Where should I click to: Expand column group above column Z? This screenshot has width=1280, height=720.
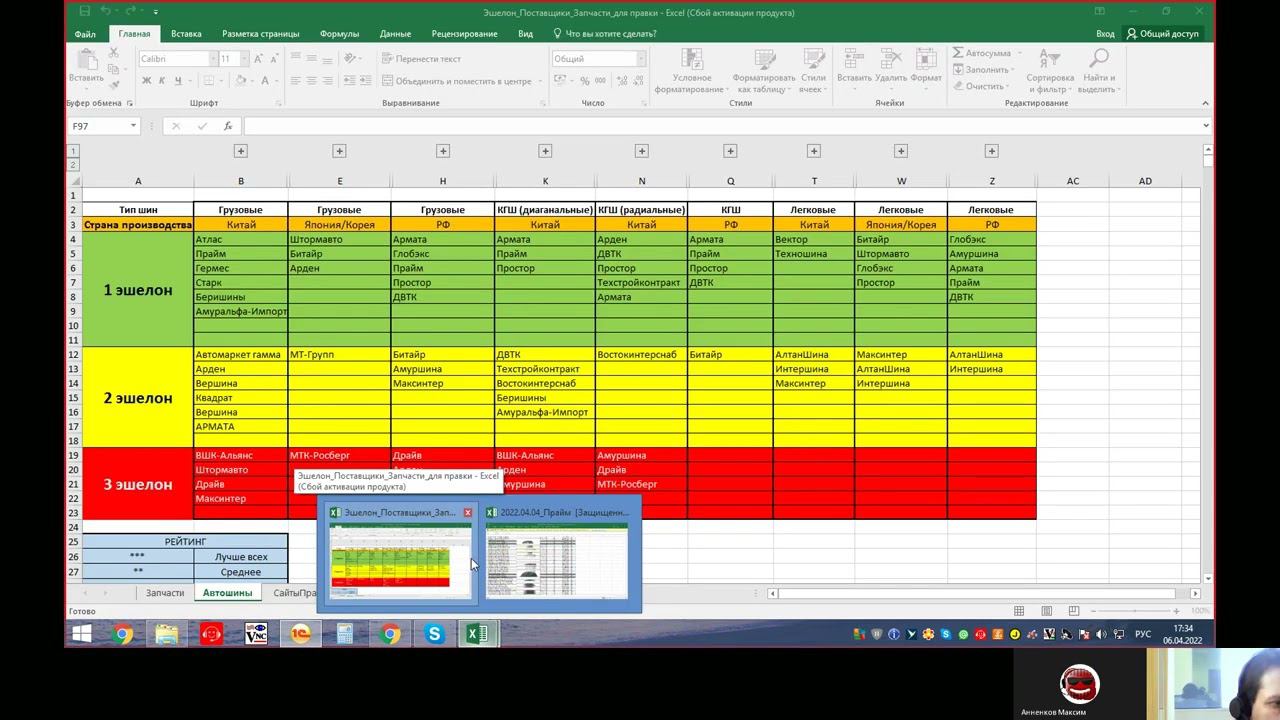(x=991, y=151)
